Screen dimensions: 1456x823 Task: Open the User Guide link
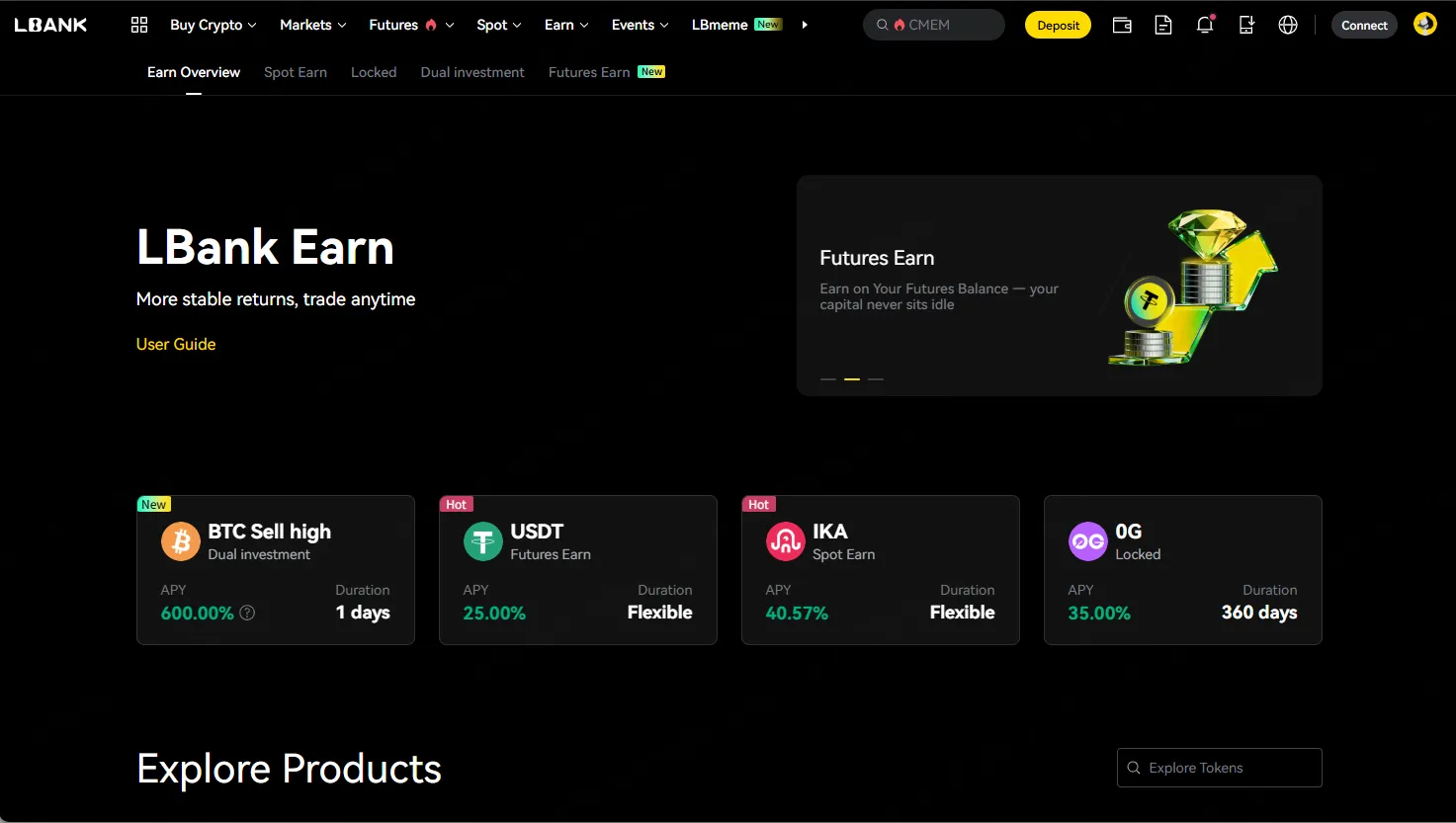click(x=176, y=344)
